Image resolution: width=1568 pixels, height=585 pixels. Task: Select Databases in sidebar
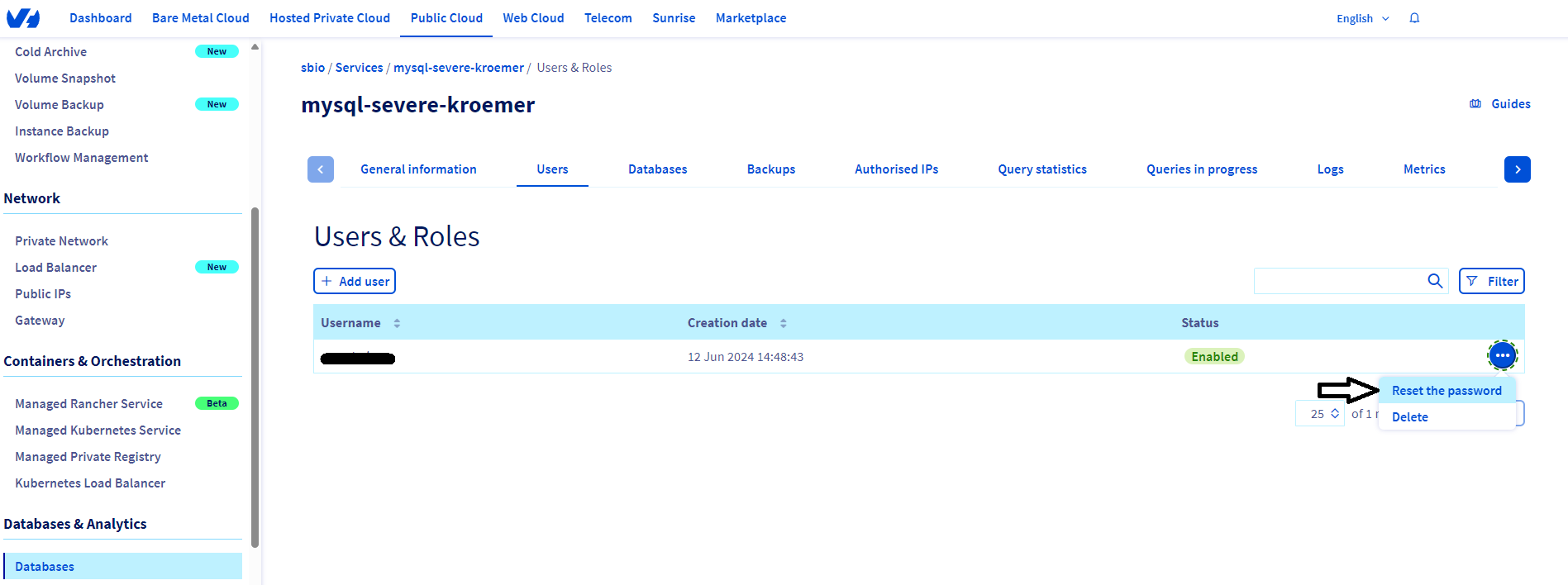[123, 566]
